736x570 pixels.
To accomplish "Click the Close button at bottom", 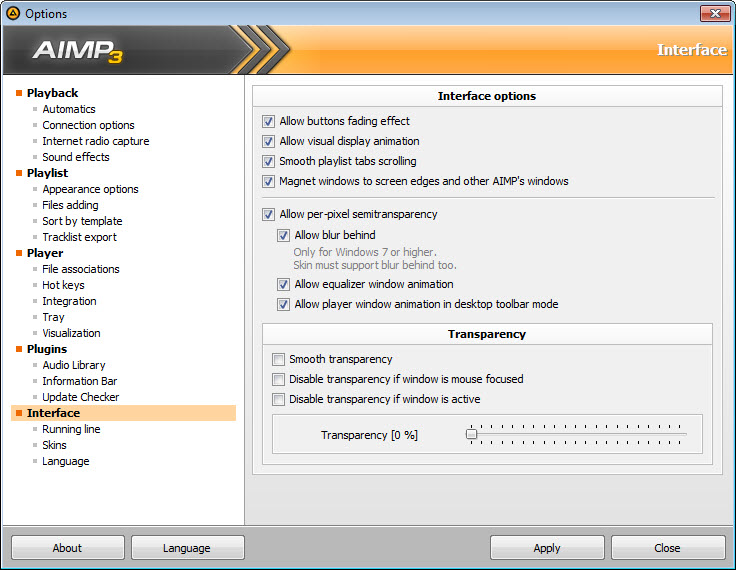I will pos(667,547).
